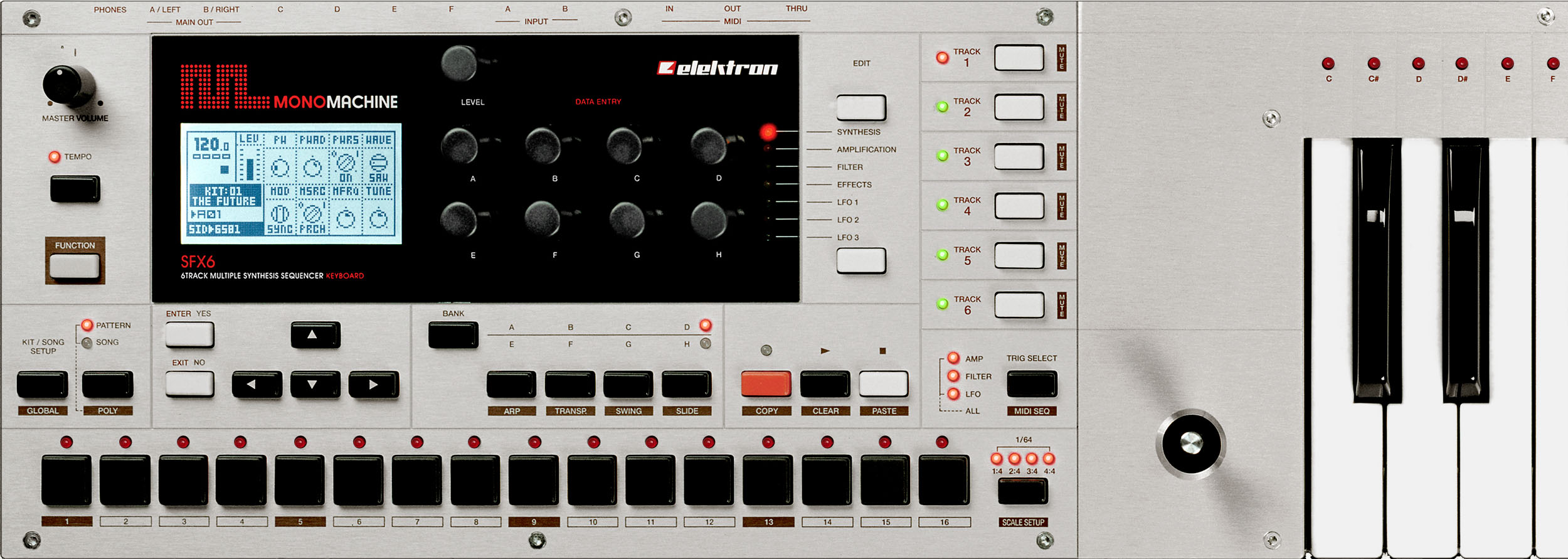Toggle sequencer step 16 trig

tap(943, 481)
